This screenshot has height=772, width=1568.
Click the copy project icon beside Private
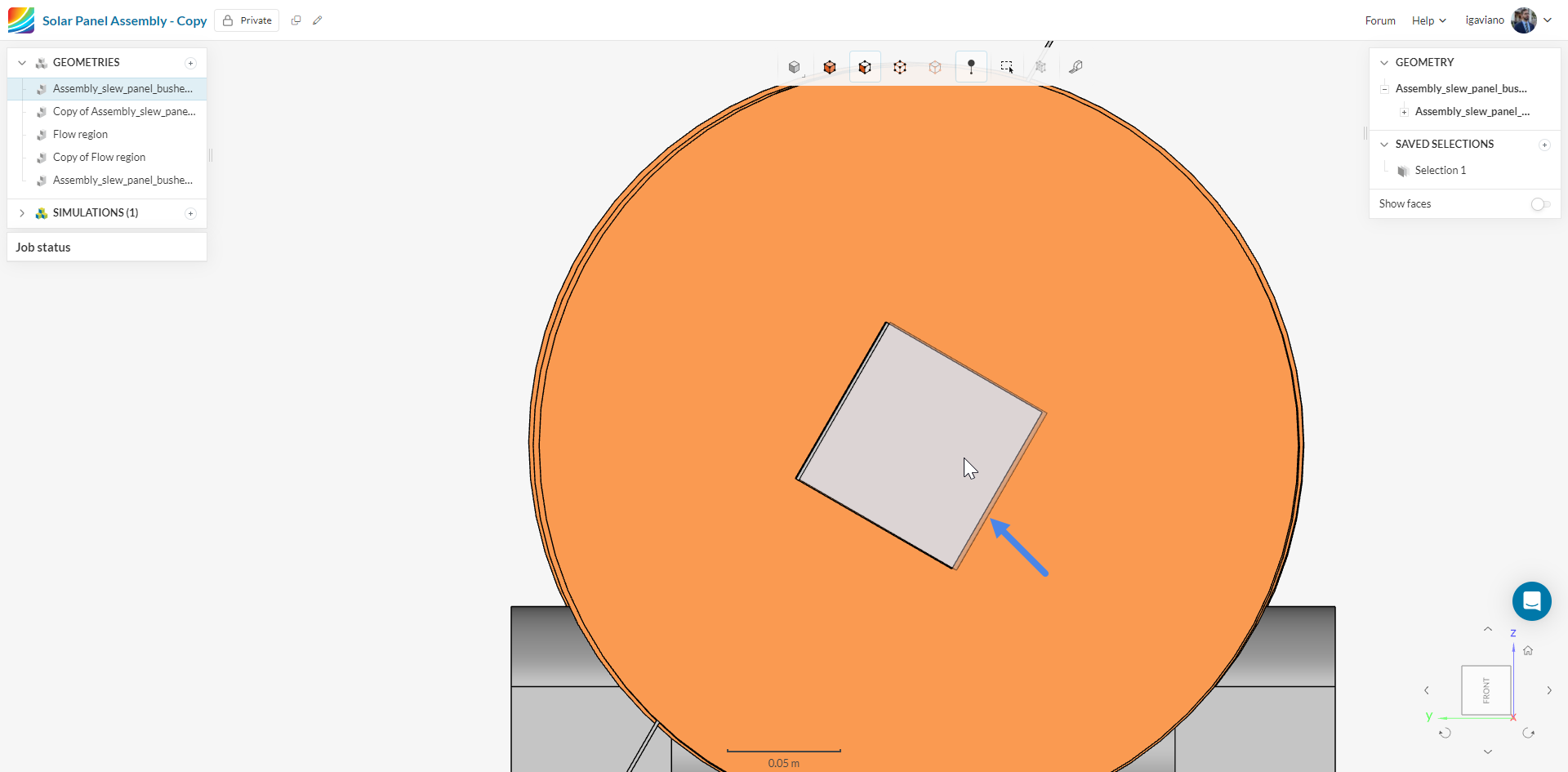point(296,20)
